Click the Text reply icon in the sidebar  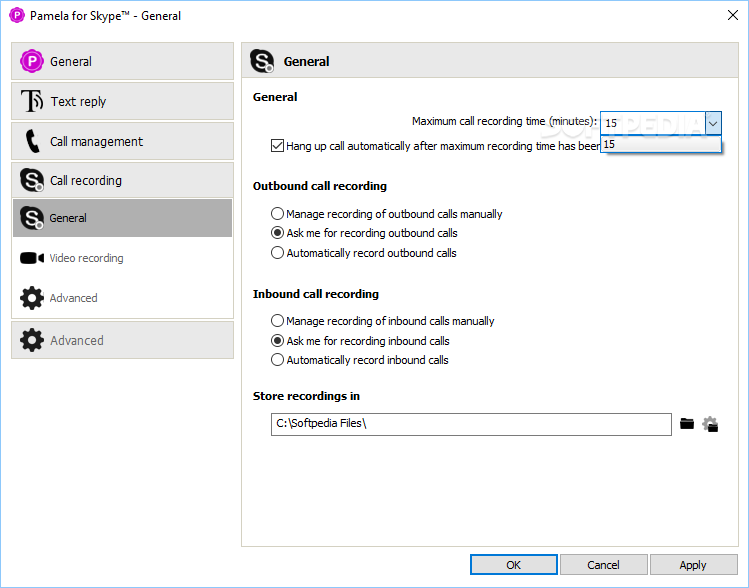pyautogui.click(x=32, y=101)
